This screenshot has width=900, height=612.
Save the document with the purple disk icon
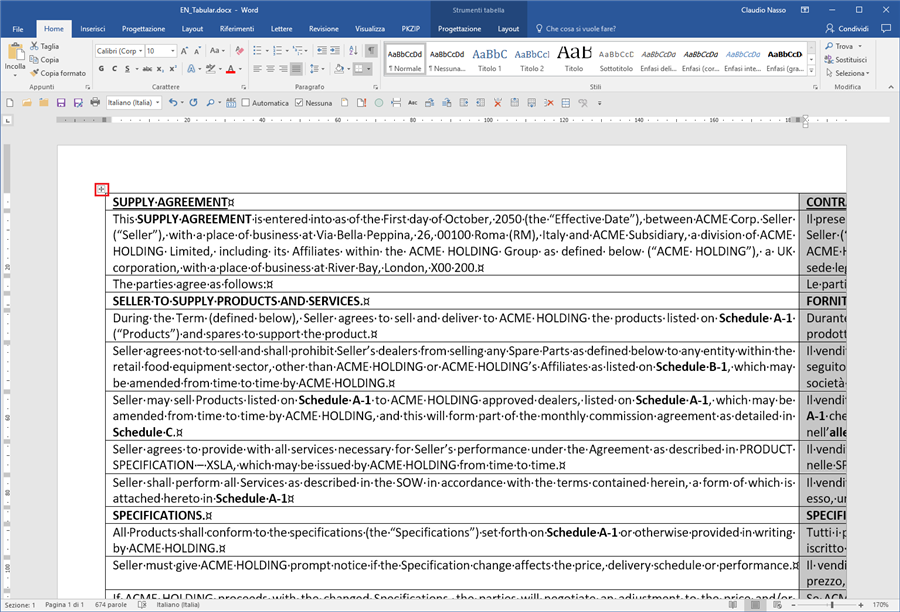pos(61,103)
